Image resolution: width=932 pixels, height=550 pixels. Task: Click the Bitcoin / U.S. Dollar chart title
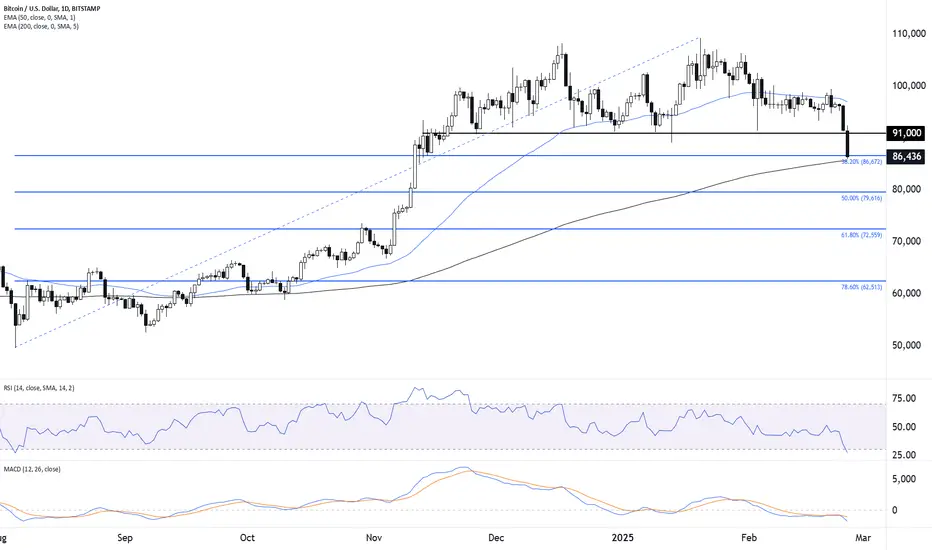coord(52,9)
